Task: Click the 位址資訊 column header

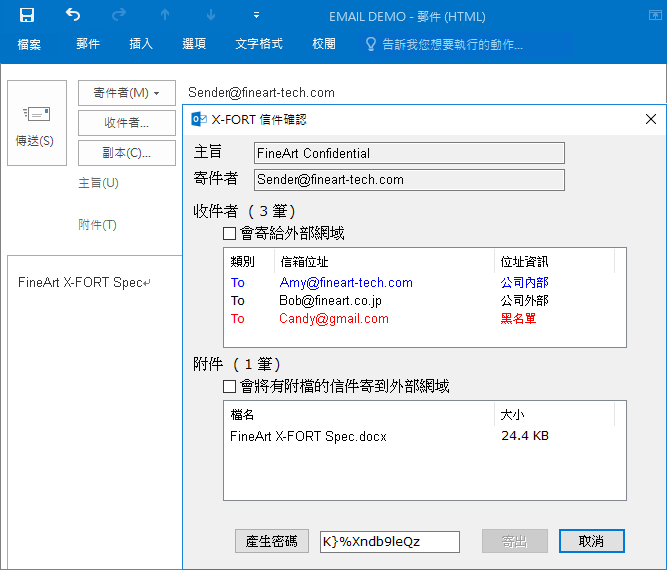Action: pyautogui.click(x=555, y=261)
